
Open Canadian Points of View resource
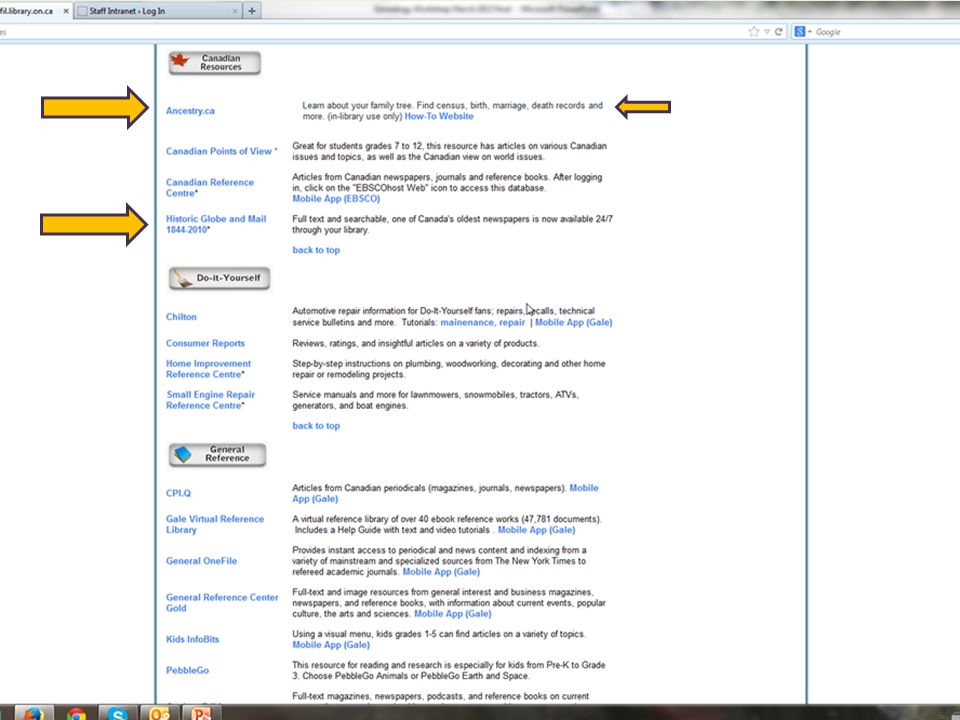[x=221, y=151]
